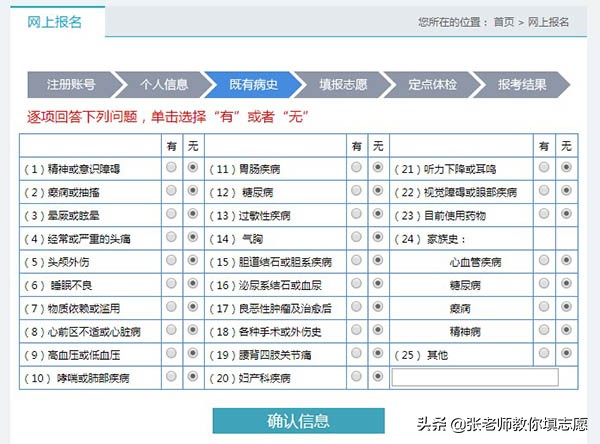
Task: Choose 有 for 头颅外伤
Action: [x=171, y=260]
